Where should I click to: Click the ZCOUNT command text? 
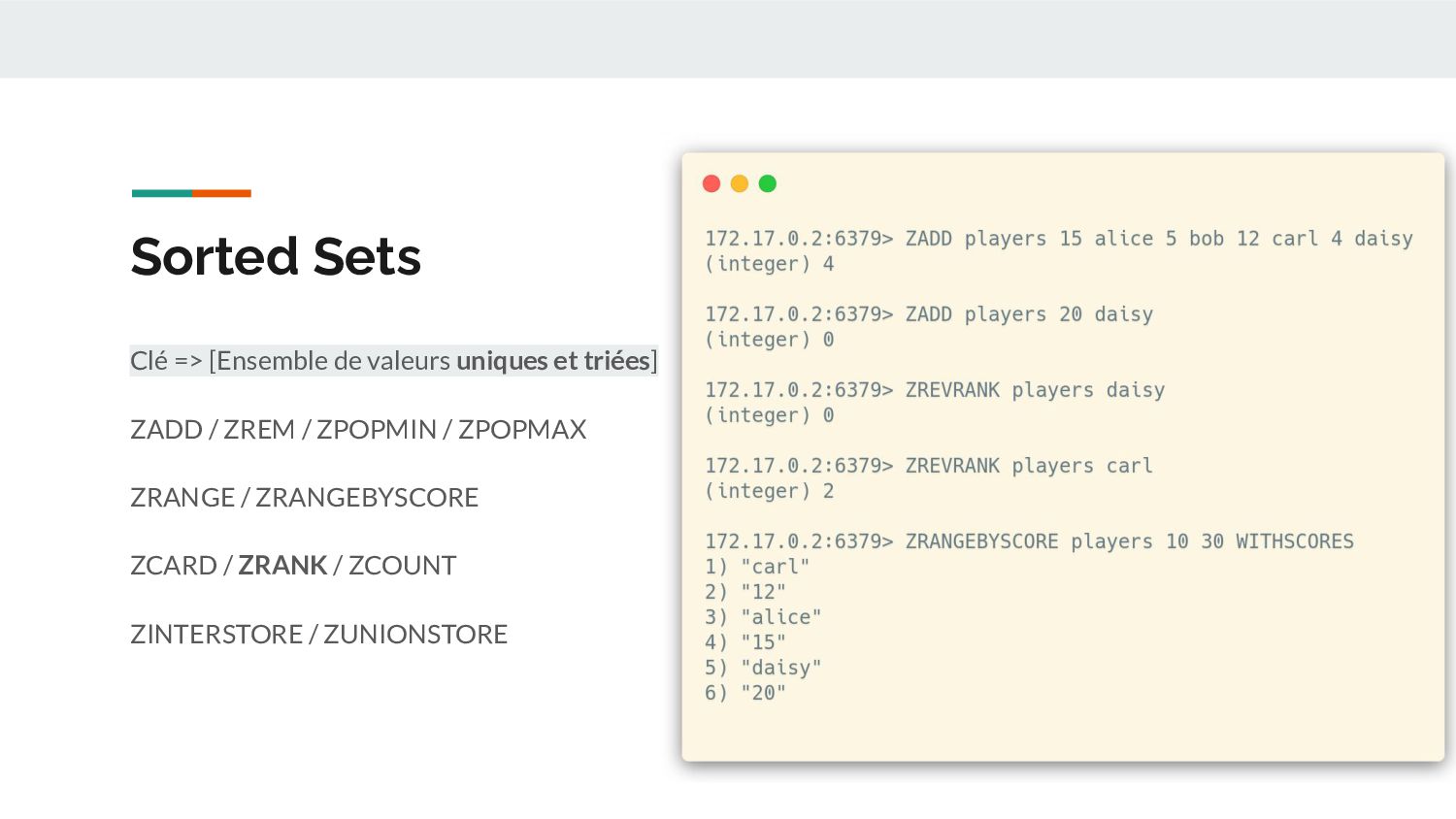[402, 565]
